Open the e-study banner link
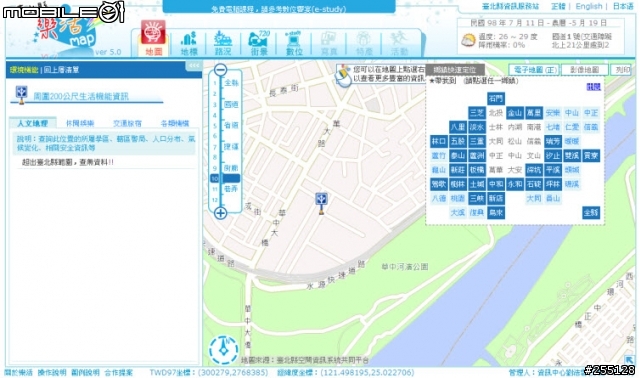The width and height of the screenshot is (640, 378). (279, 8)
